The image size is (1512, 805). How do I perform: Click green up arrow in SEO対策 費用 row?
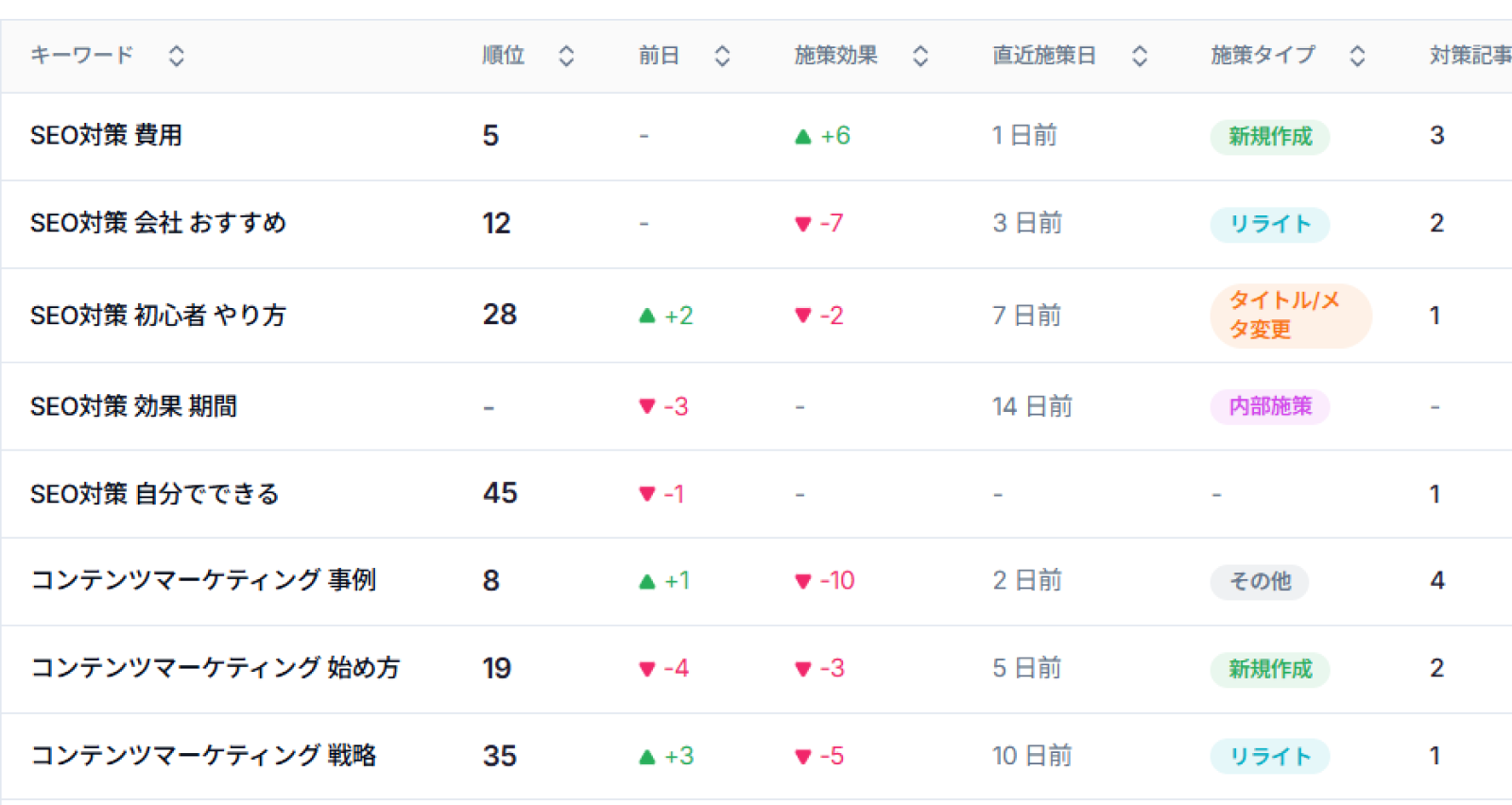pyautogui.click(x=803, y=137)
